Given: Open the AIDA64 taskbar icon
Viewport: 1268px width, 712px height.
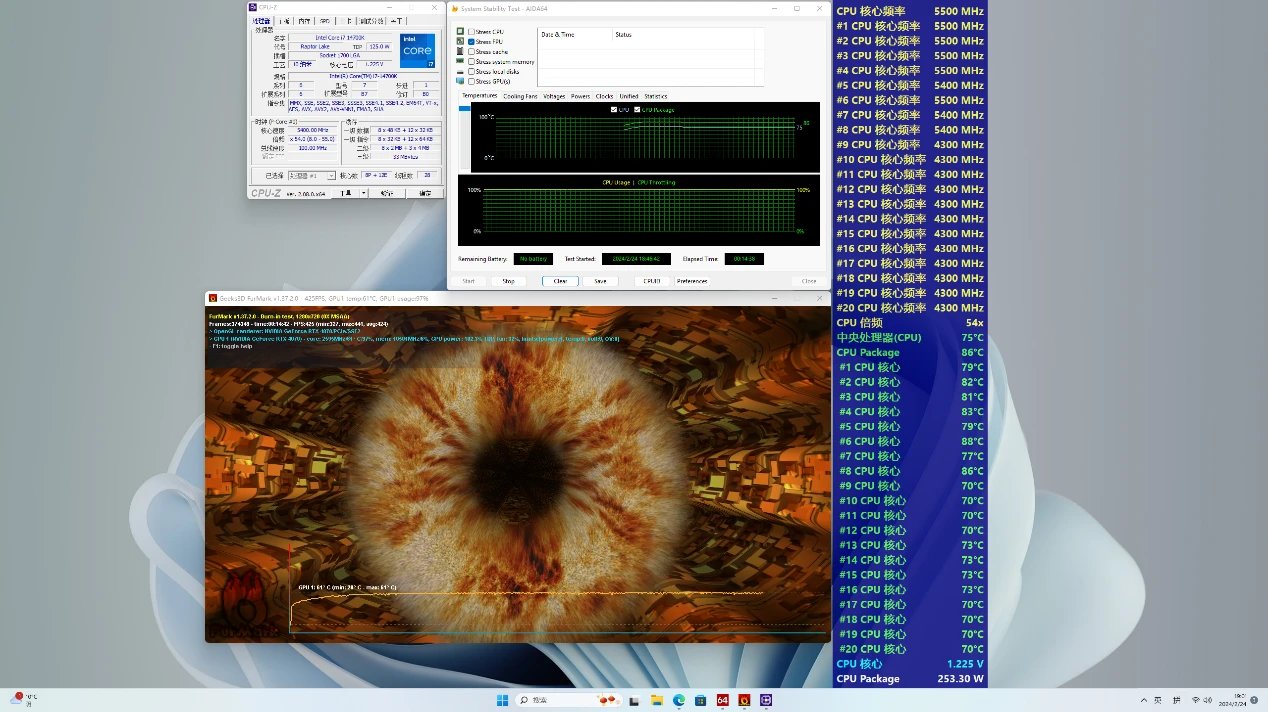Looking at the screenshot, I should click(723, 700).
